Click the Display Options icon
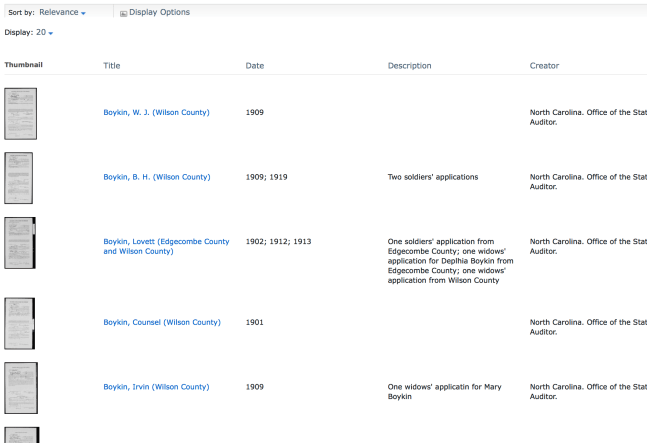The width and height of the screenshot is (647, 443). [x=123, y=13]
